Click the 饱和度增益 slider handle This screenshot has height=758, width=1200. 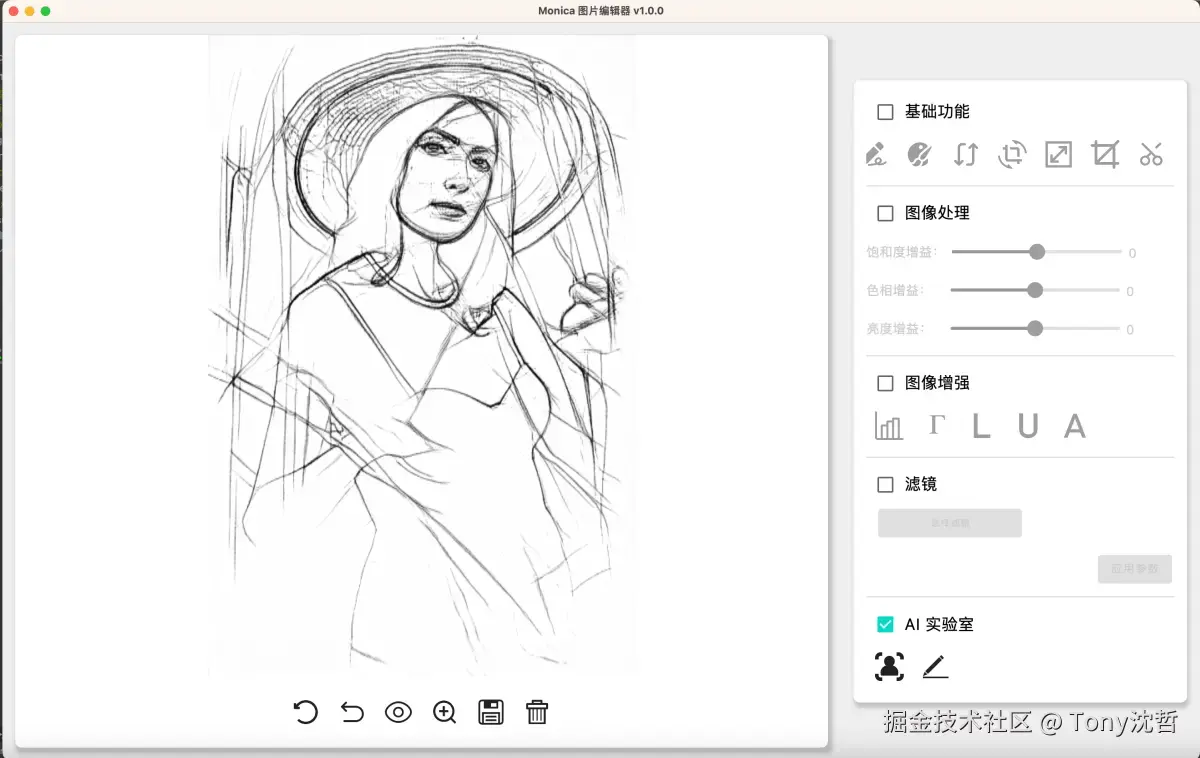tap(1037, 252)
